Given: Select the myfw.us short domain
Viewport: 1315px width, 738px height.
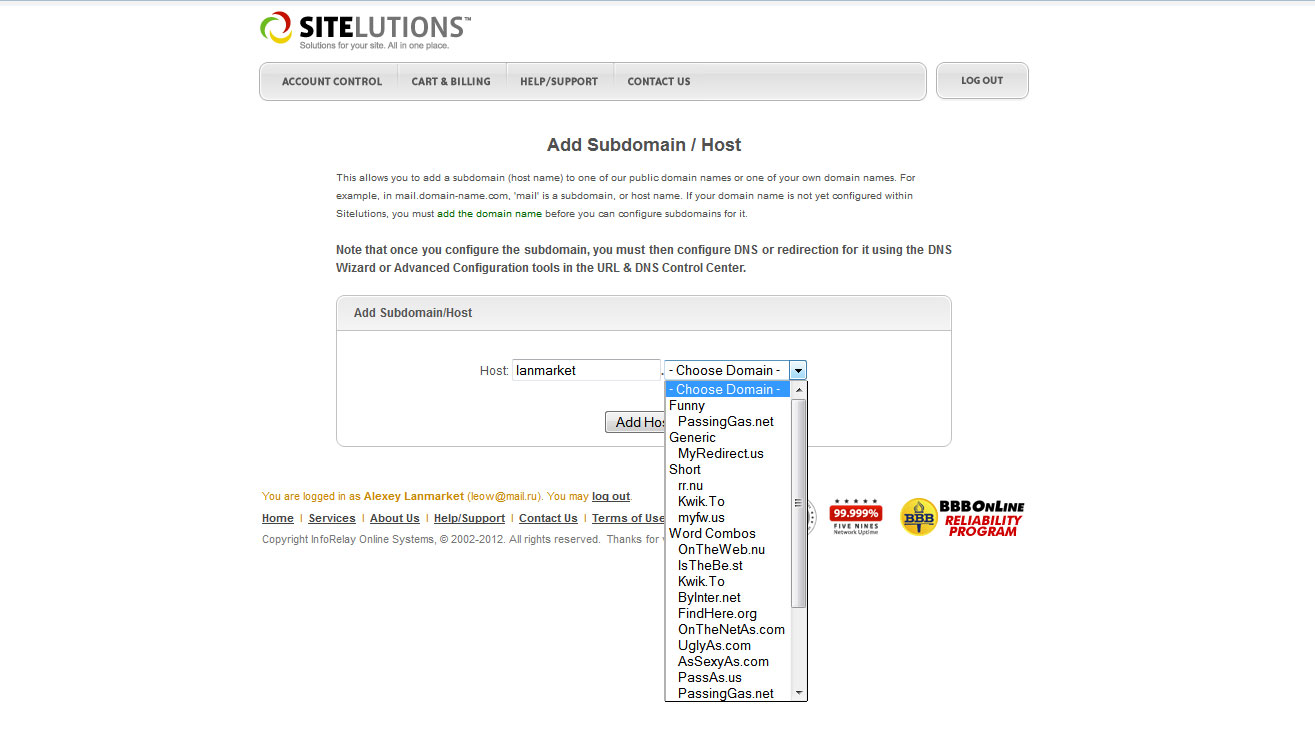Looking at the screenshot, I should coord(701,517).
